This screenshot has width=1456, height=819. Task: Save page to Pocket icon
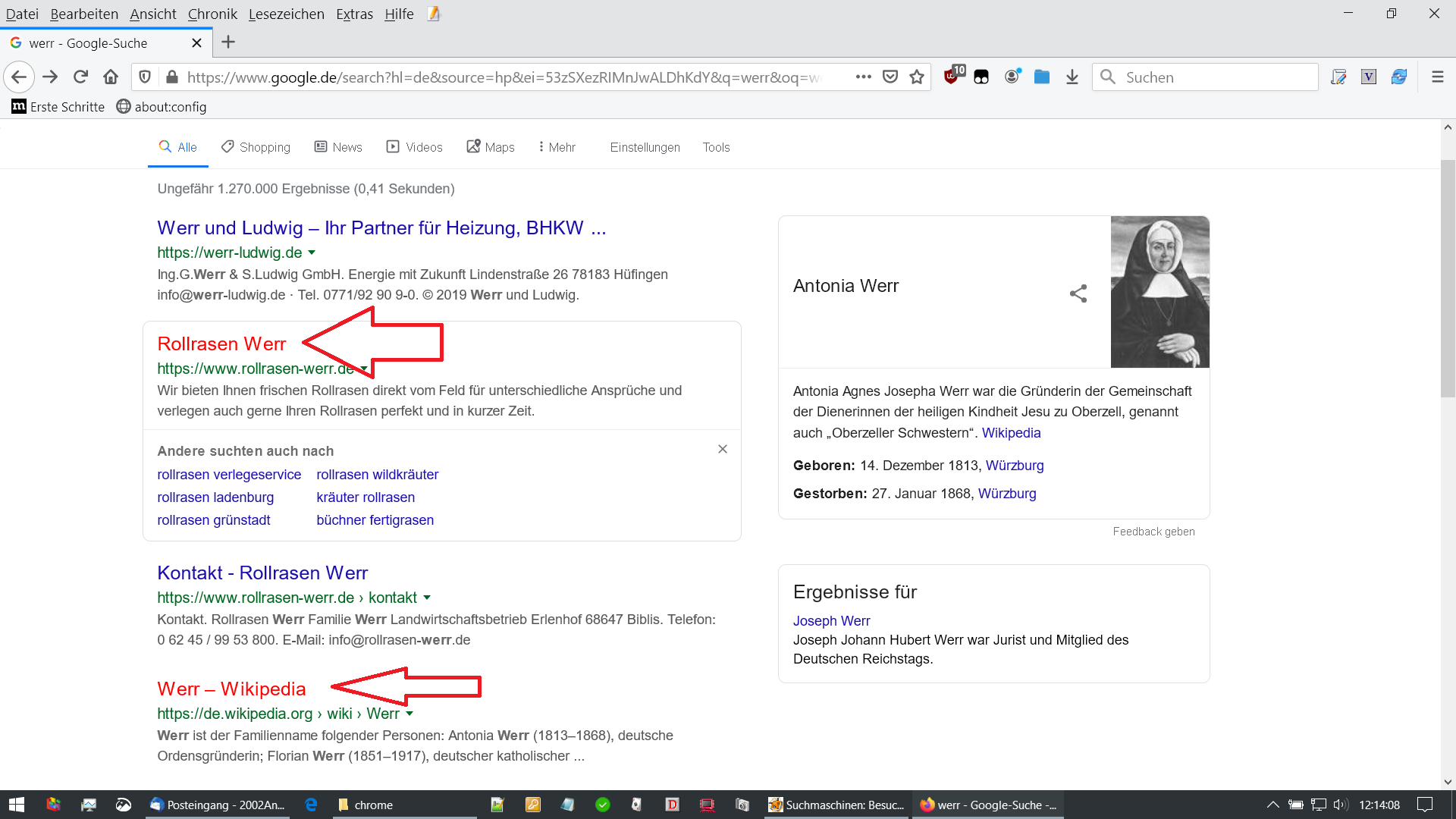890,77
